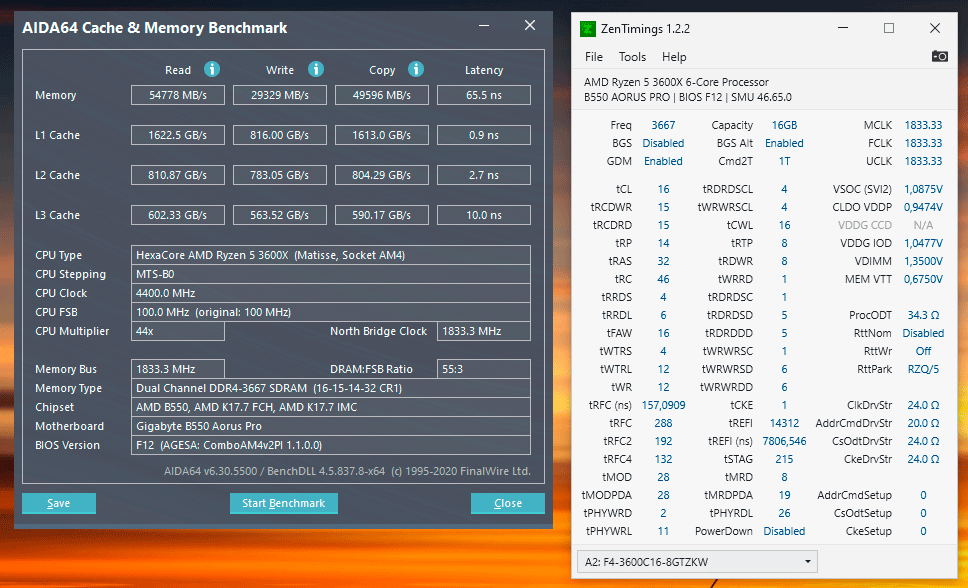The width and height of the screenshot is (968, 588).
Task: Click tREFI value 14312
Action: (784, 423)
